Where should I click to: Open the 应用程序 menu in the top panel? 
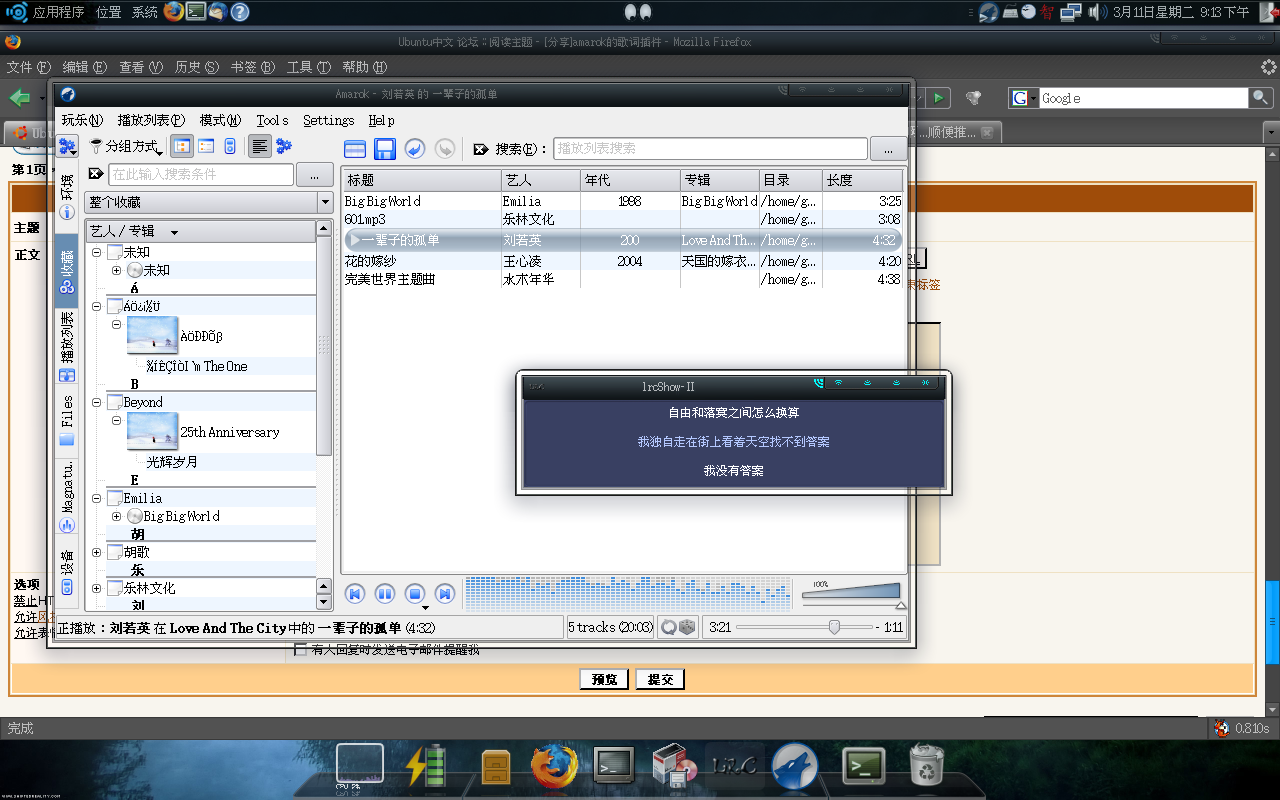[57, 12]
